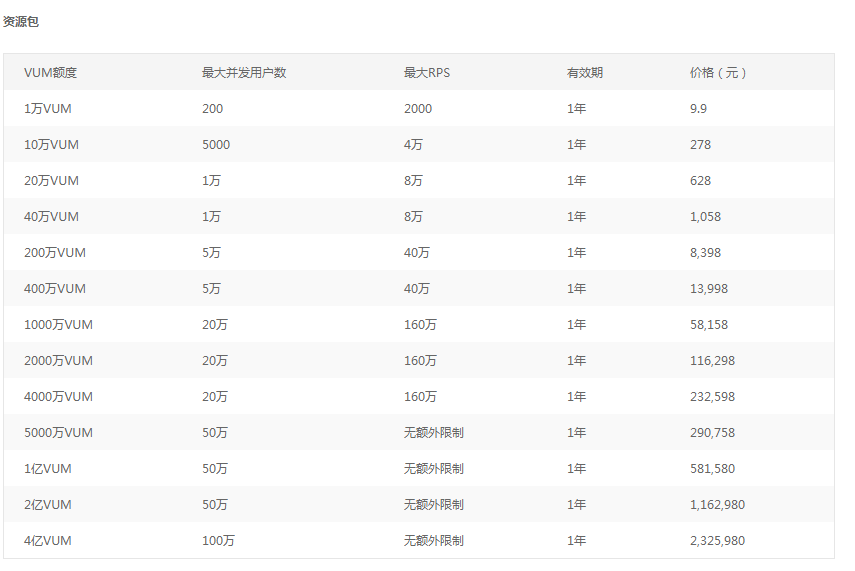Click the price 1,058

tap(705, 217)
